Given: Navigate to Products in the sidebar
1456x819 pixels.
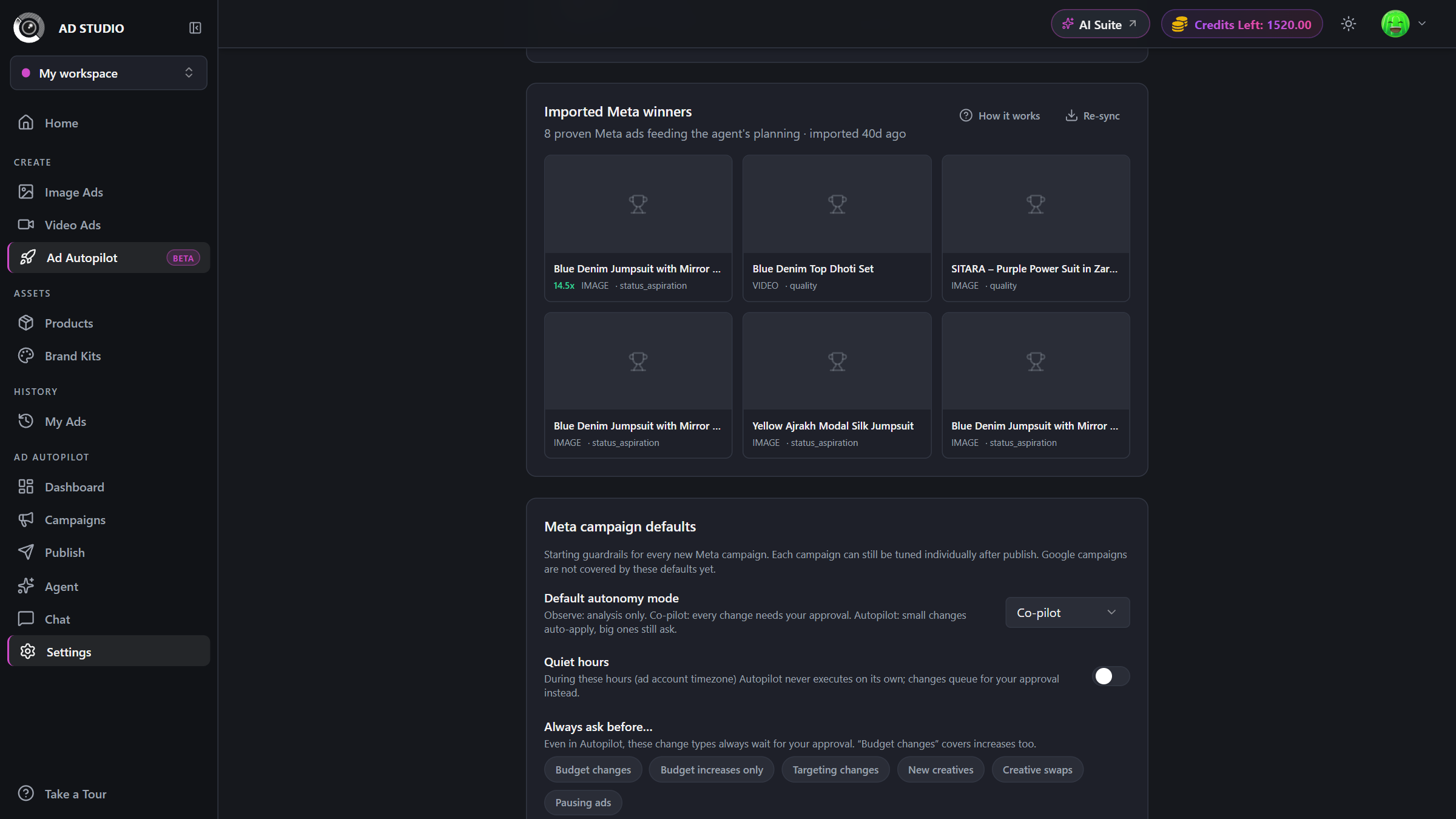Looking at the screenshot, I should [x=109, y=323].
